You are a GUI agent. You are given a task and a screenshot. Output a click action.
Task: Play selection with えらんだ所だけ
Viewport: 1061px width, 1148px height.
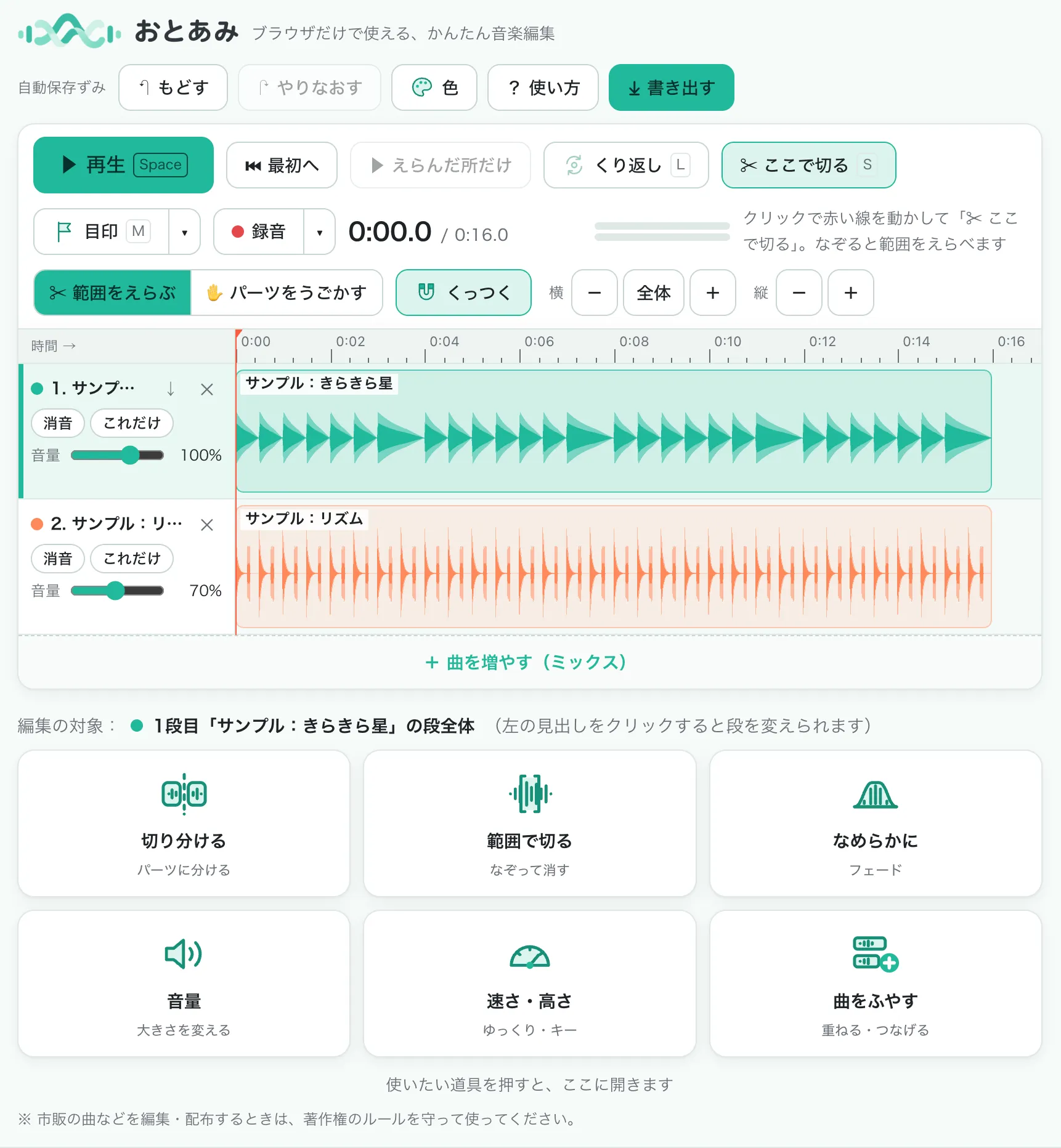tap(441, 165)
